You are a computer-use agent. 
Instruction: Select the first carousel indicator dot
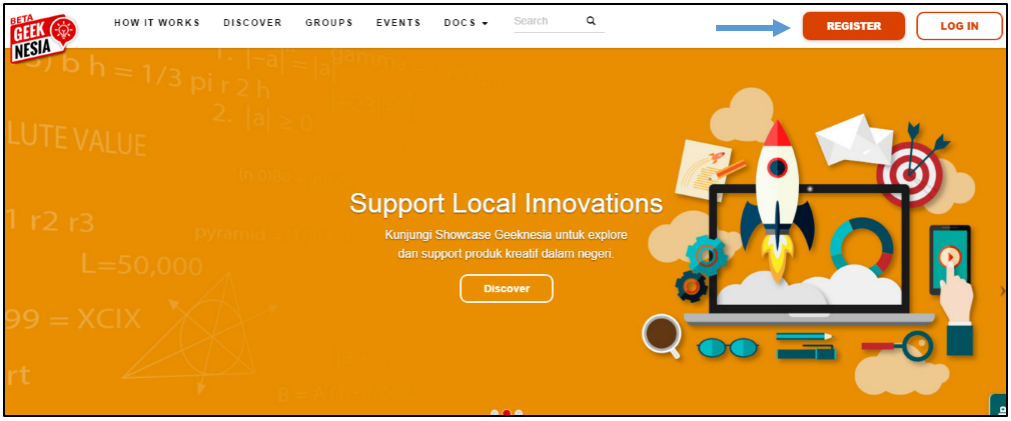[x=495, y=413]
